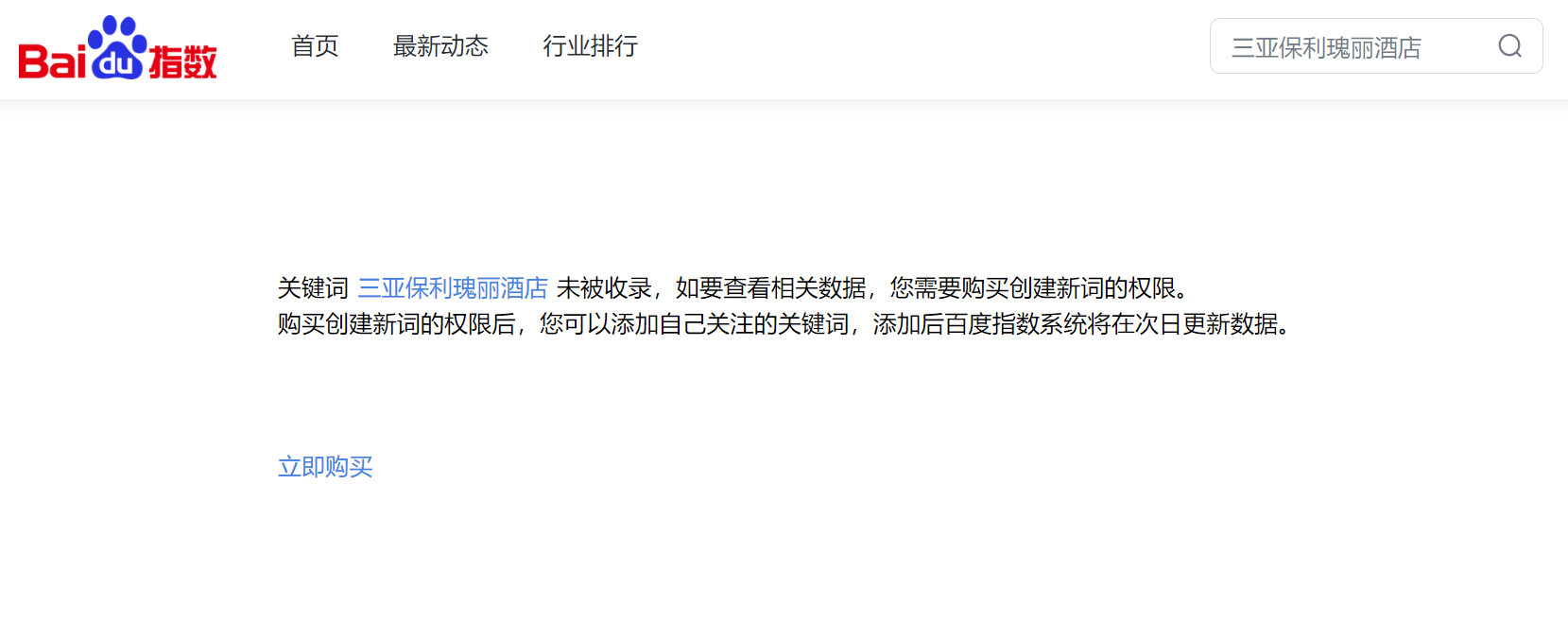Click the highlighted keyword in the notice
Image resolution: width=1568 pixels, height=640 pixels.
click(453, 287)
